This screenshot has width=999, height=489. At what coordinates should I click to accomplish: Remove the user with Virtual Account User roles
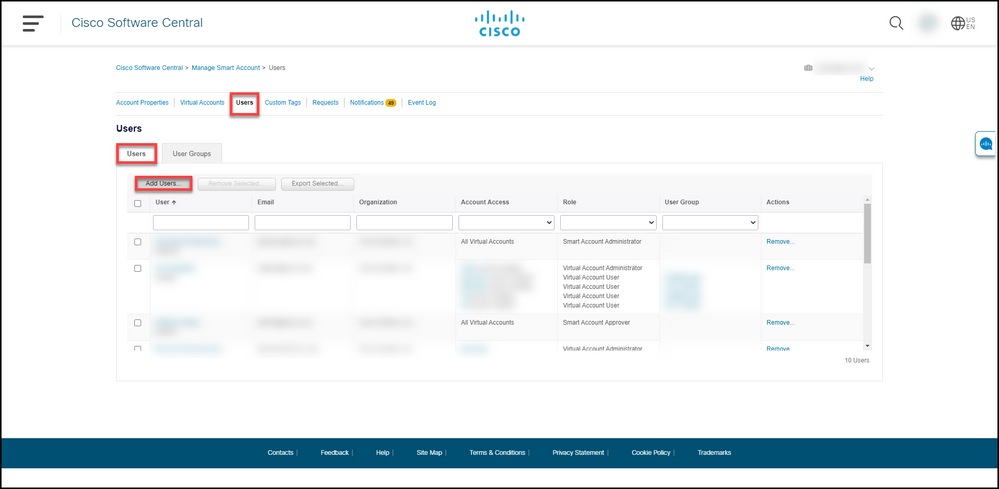tap(780, 268)
